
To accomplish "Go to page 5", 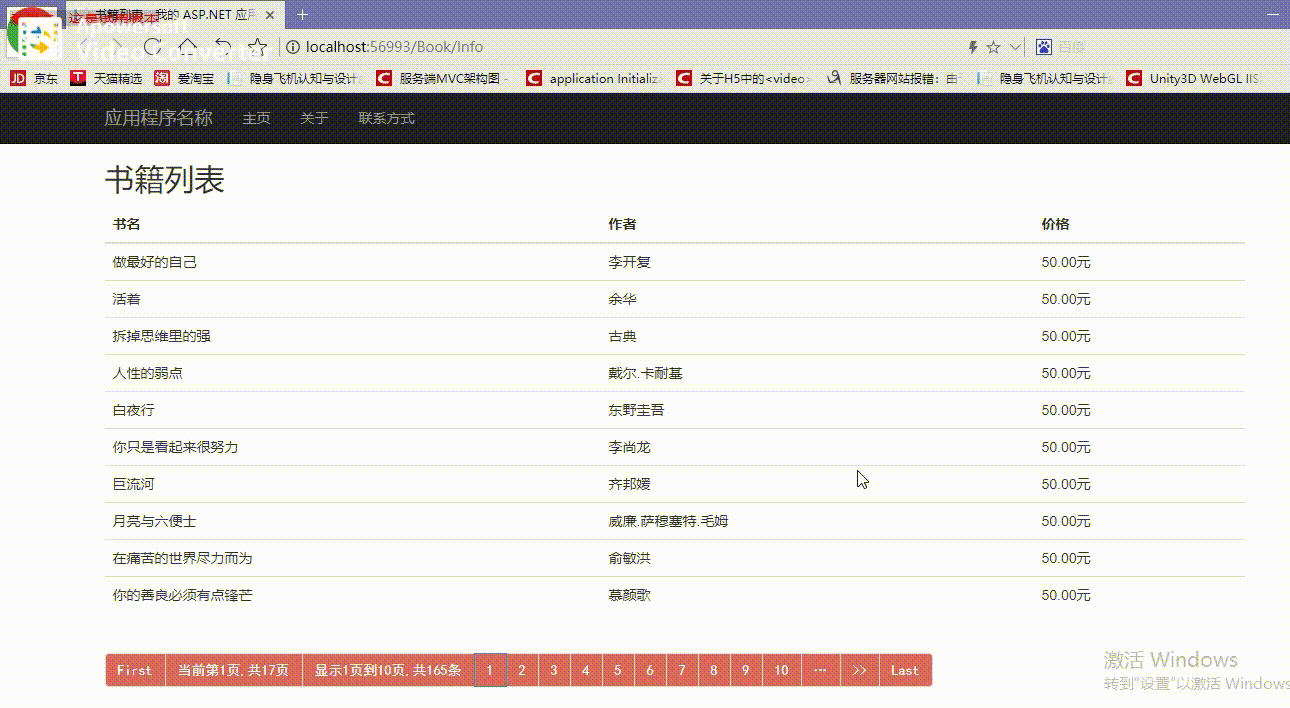I will tap(618, 670).
